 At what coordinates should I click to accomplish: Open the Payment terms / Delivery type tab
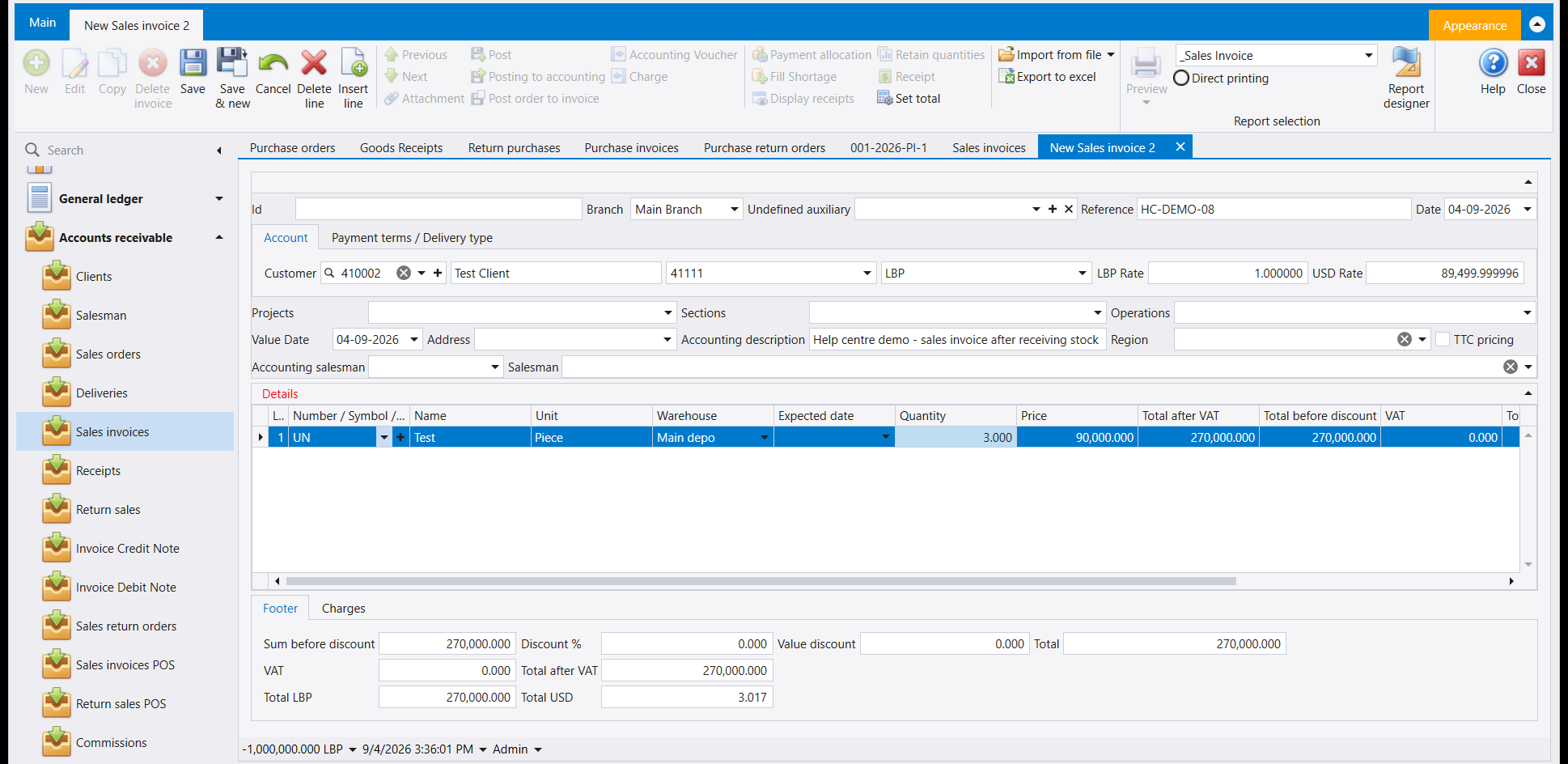412,237
